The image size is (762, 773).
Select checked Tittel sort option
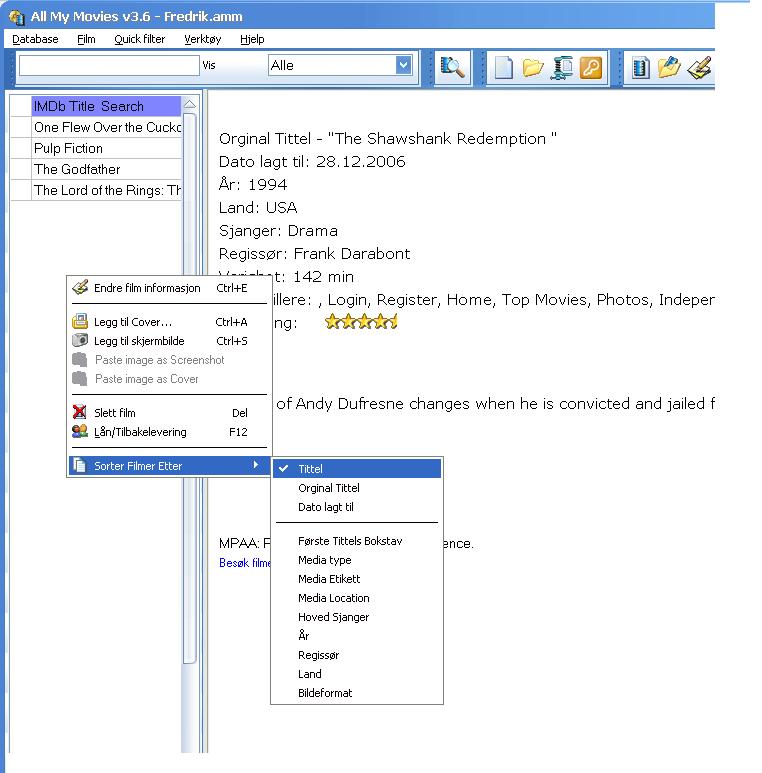pos(357,469)
